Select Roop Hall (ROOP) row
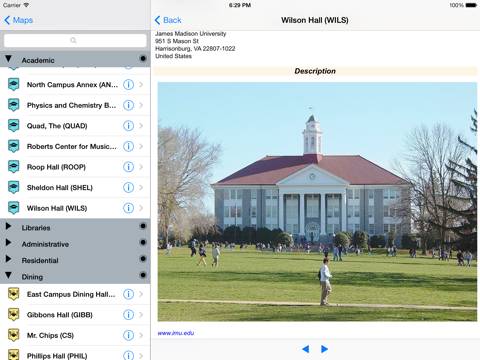Screen dimensions: 480x360 coord(75,167)
